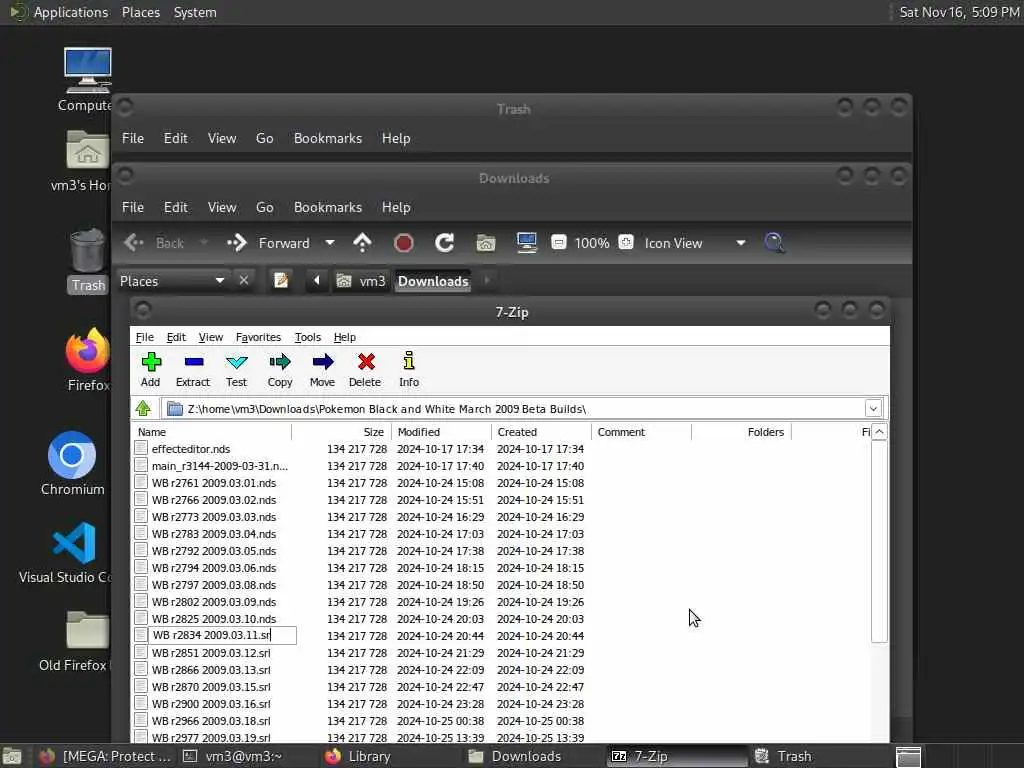This screenshot has height=768, width=1024.
Task: Open Chromium desktop icon
Action: tap(72, 464)
